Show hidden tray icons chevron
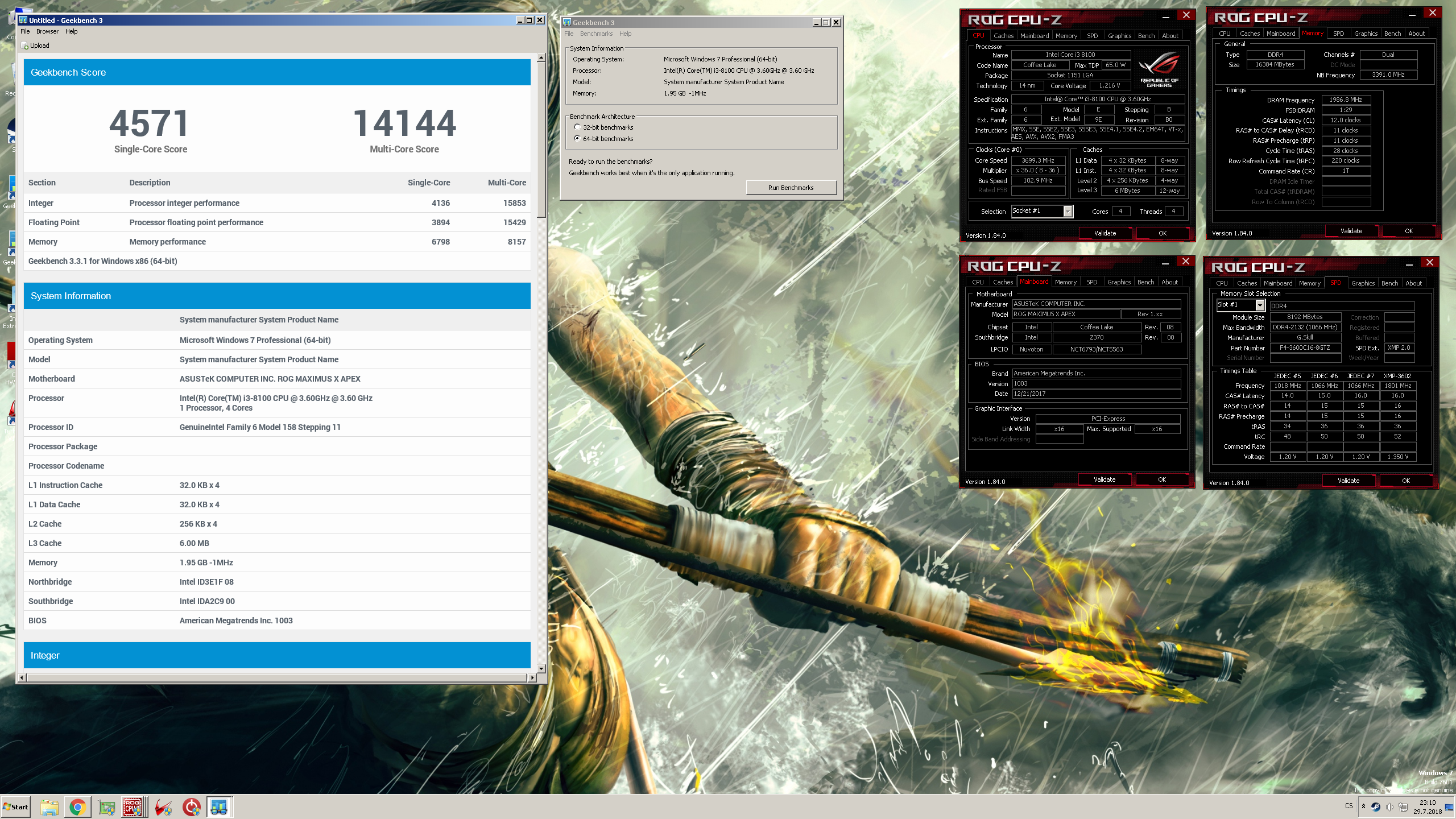 point(1363,806)
